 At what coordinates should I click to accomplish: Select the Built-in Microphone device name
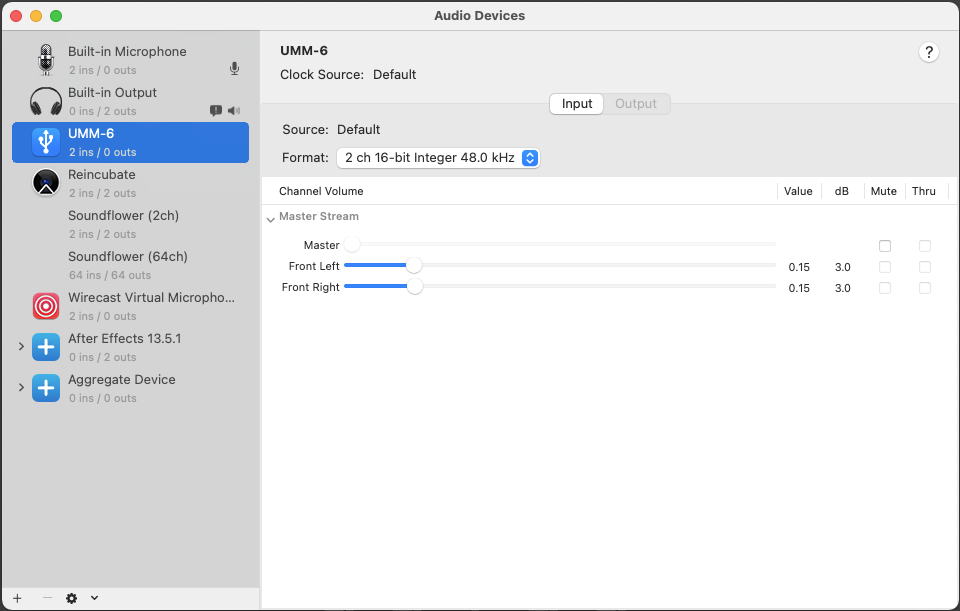point(127,51)
